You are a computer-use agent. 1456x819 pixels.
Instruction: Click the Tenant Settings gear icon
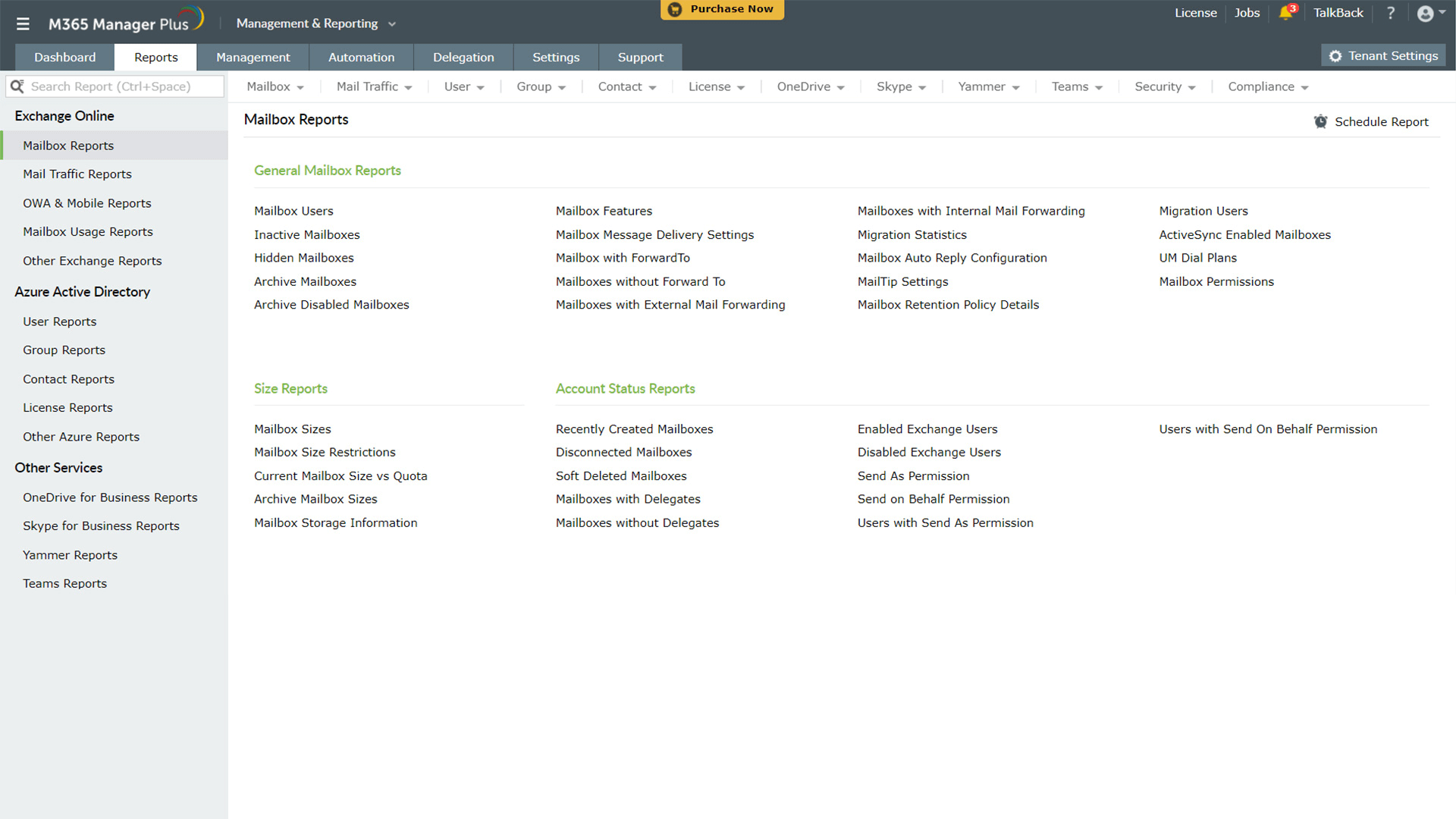[x=1335, y=56]
